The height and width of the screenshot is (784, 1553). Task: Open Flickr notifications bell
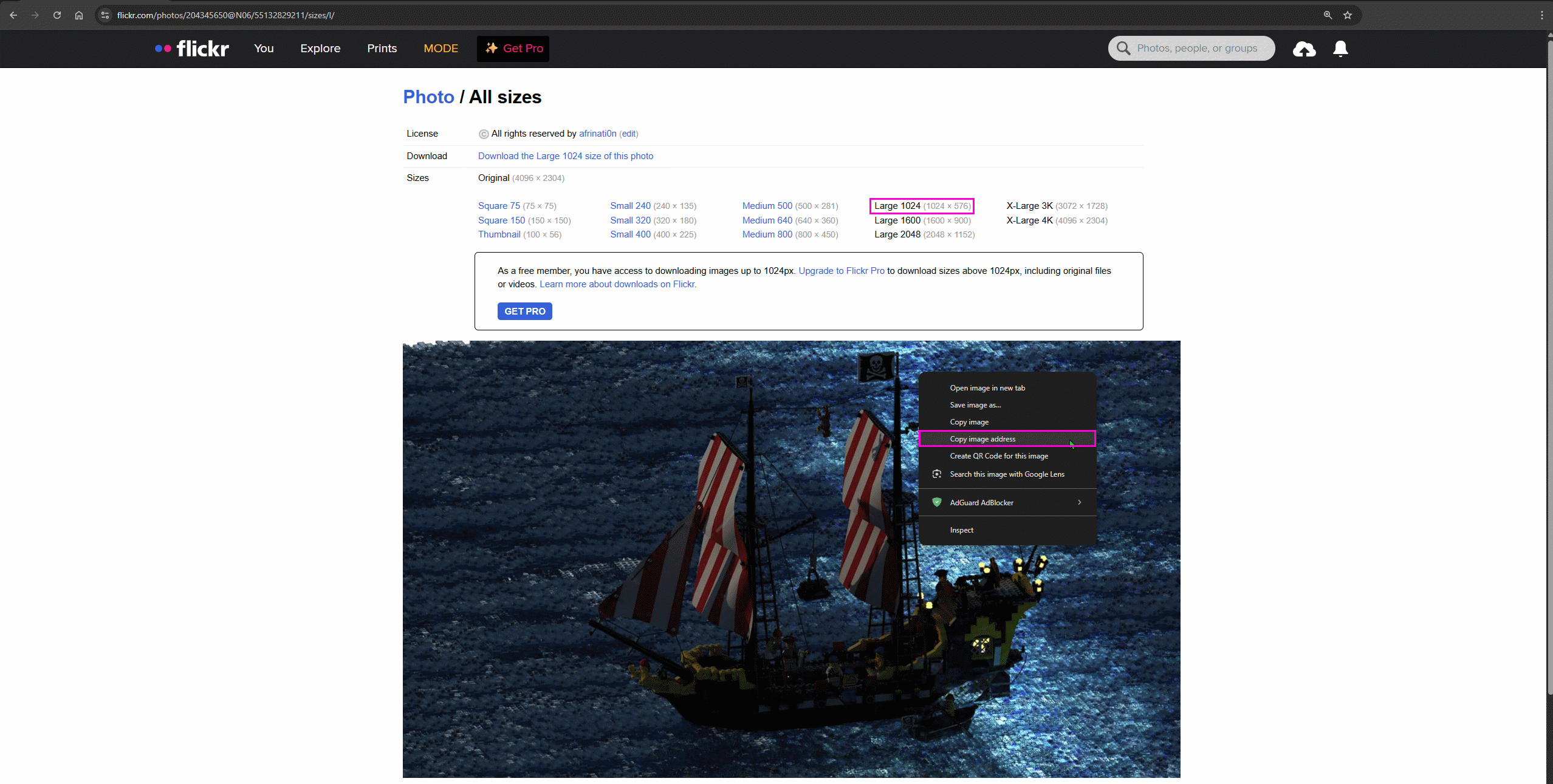(1340, 49)
